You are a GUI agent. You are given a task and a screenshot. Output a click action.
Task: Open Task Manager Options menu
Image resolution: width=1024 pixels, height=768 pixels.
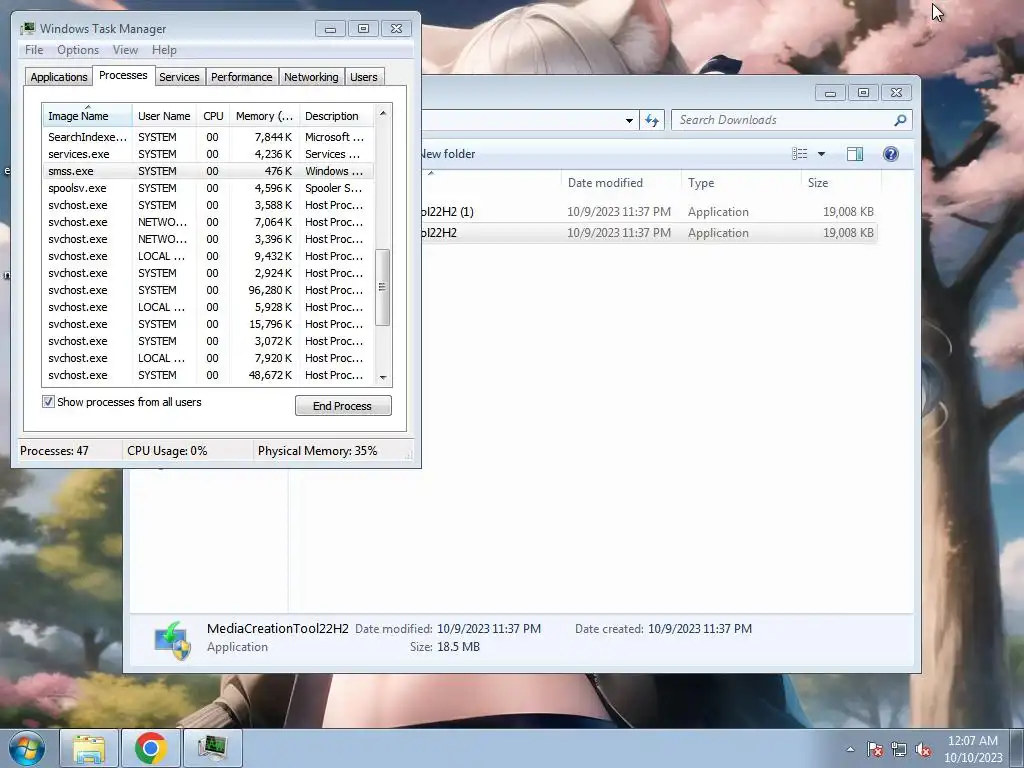tap(78, 50)
